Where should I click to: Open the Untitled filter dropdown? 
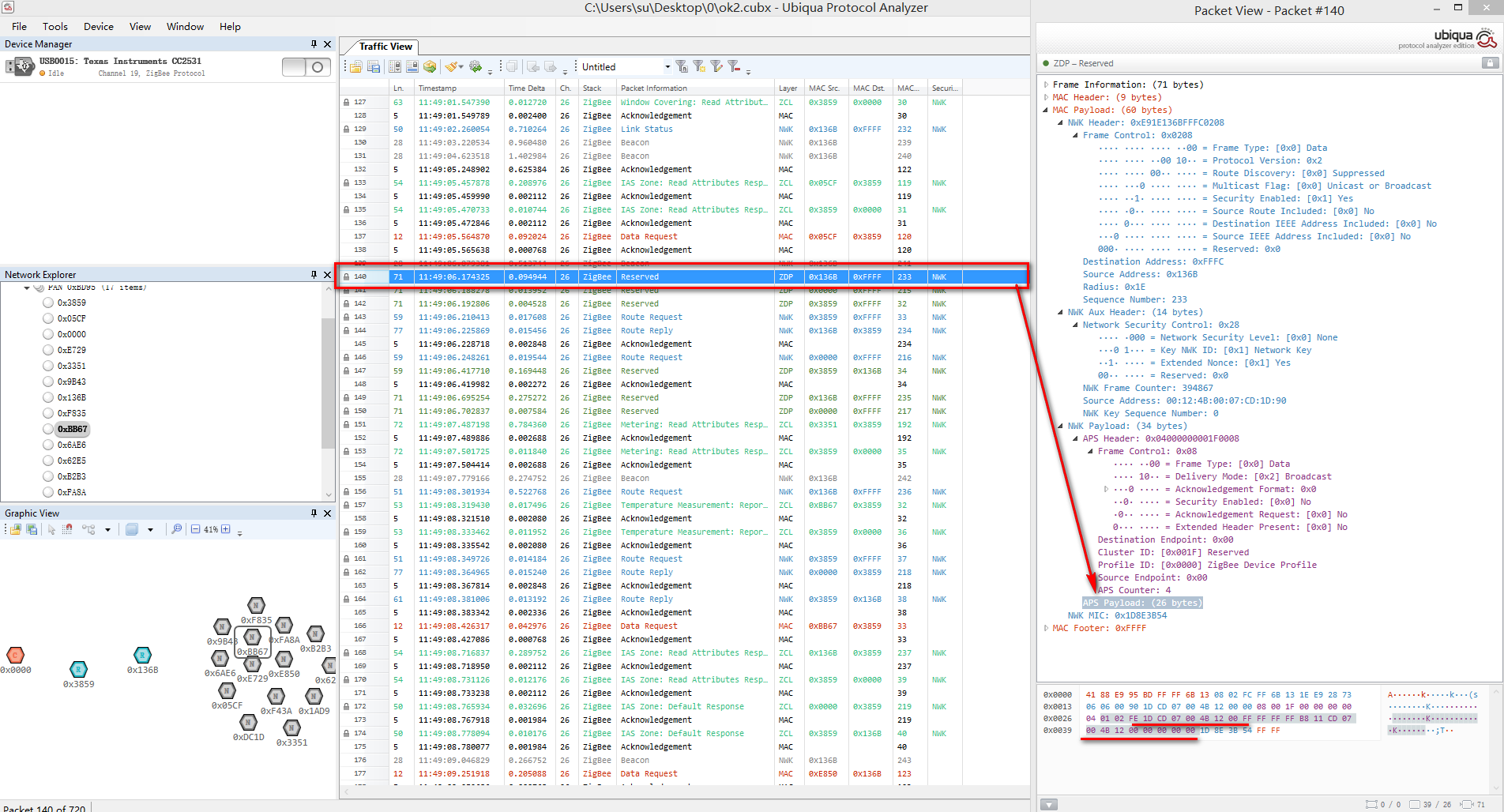pos(667,67)
